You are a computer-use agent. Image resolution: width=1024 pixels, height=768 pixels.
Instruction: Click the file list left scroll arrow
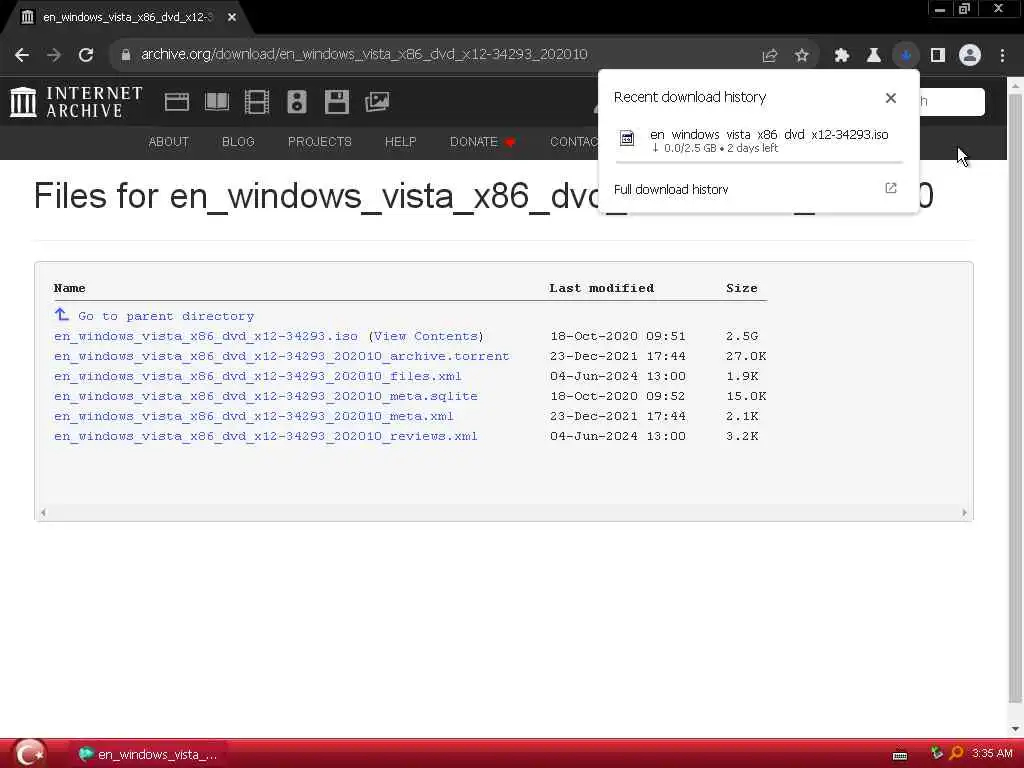coord(43,513)
